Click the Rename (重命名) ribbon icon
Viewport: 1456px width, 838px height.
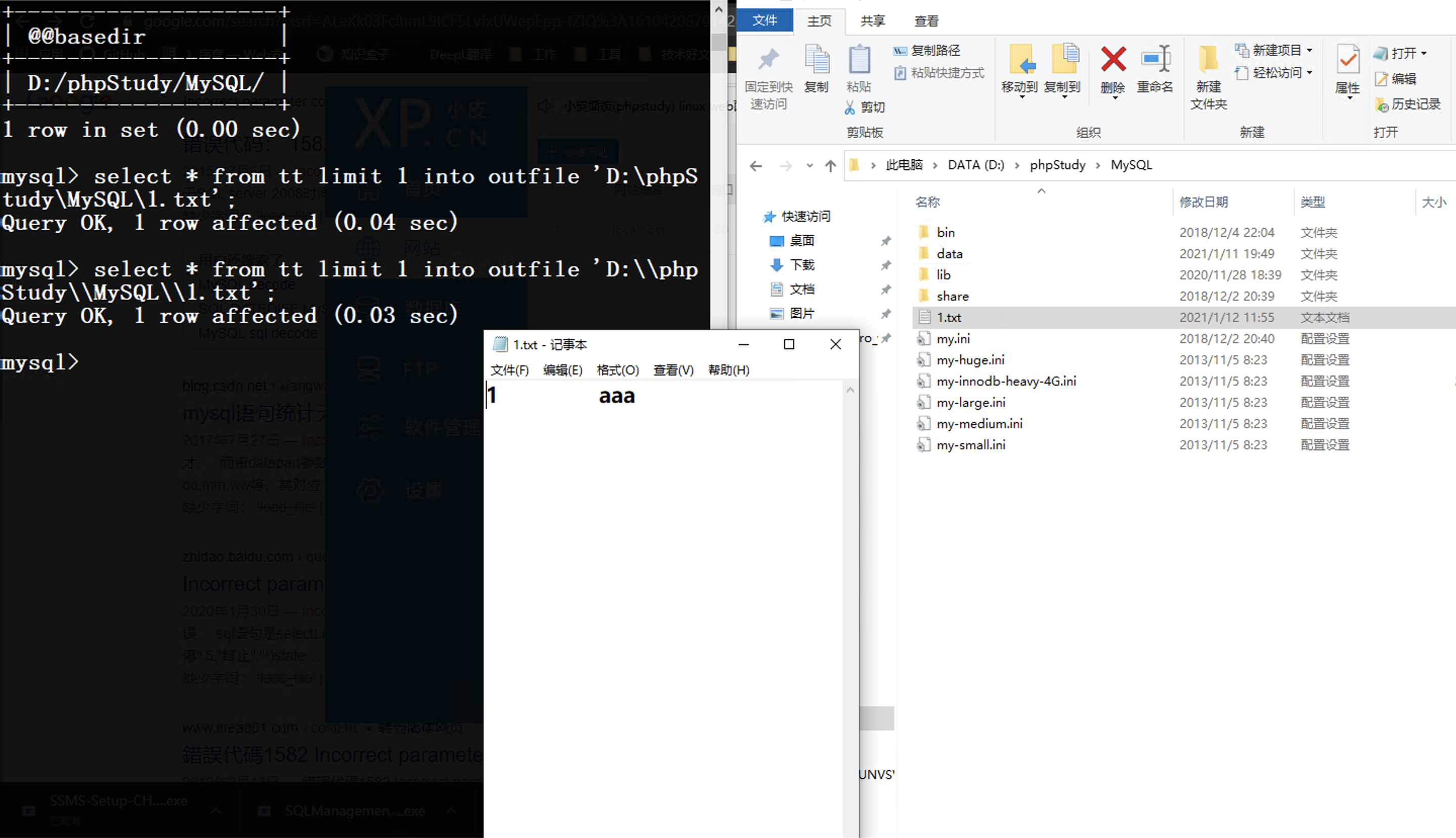click(x=1154, y=60)
